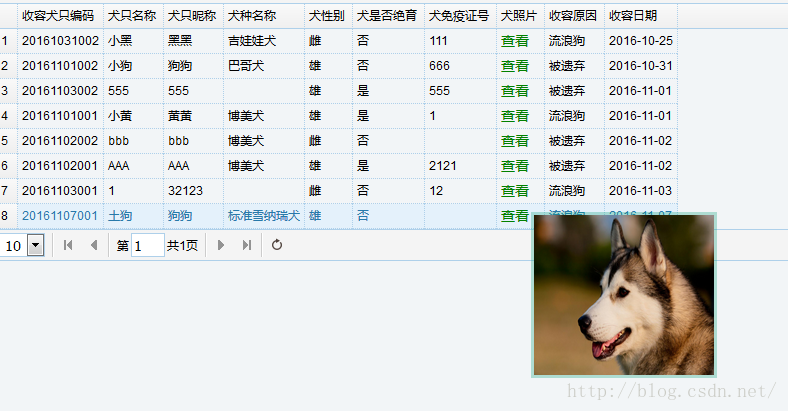788x411 pixels.
Task: View photo for dog AAA
Action: click(515, 166)
